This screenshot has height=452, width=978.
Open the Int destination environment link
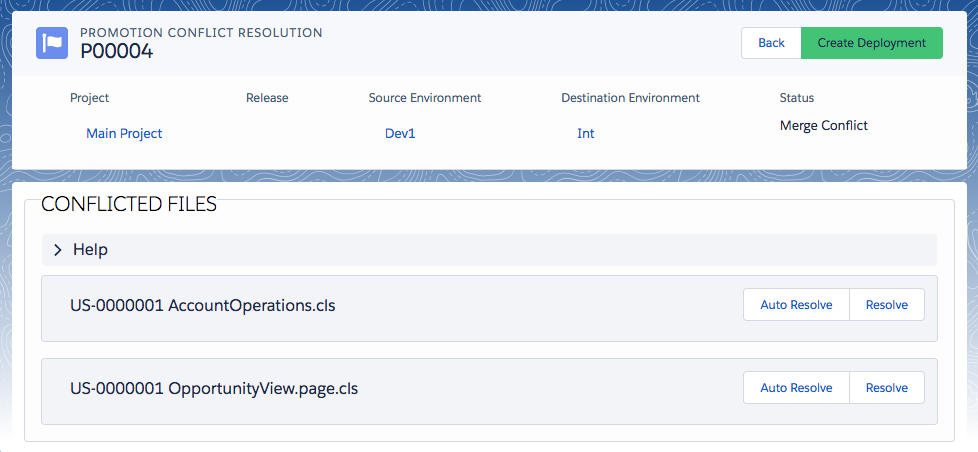click(586, 133)
